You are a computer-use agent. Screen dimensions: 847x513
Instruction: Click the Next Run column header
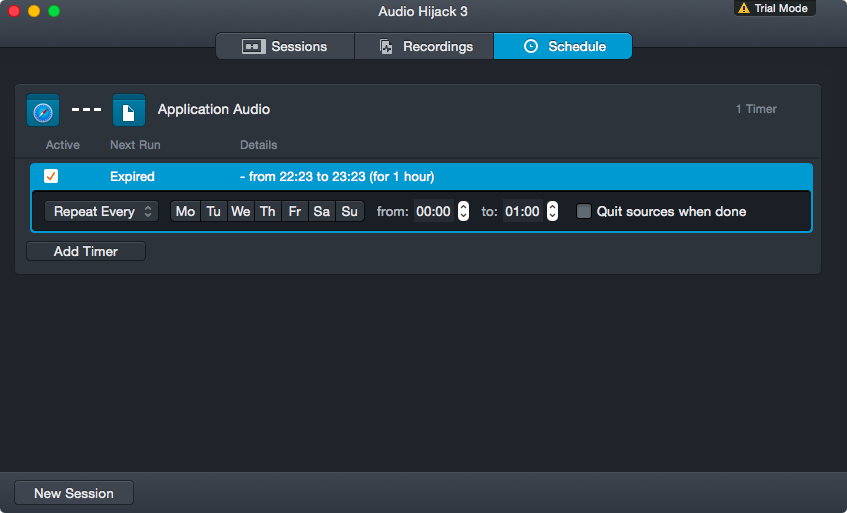pyautogui.click(x=135, y=145)
